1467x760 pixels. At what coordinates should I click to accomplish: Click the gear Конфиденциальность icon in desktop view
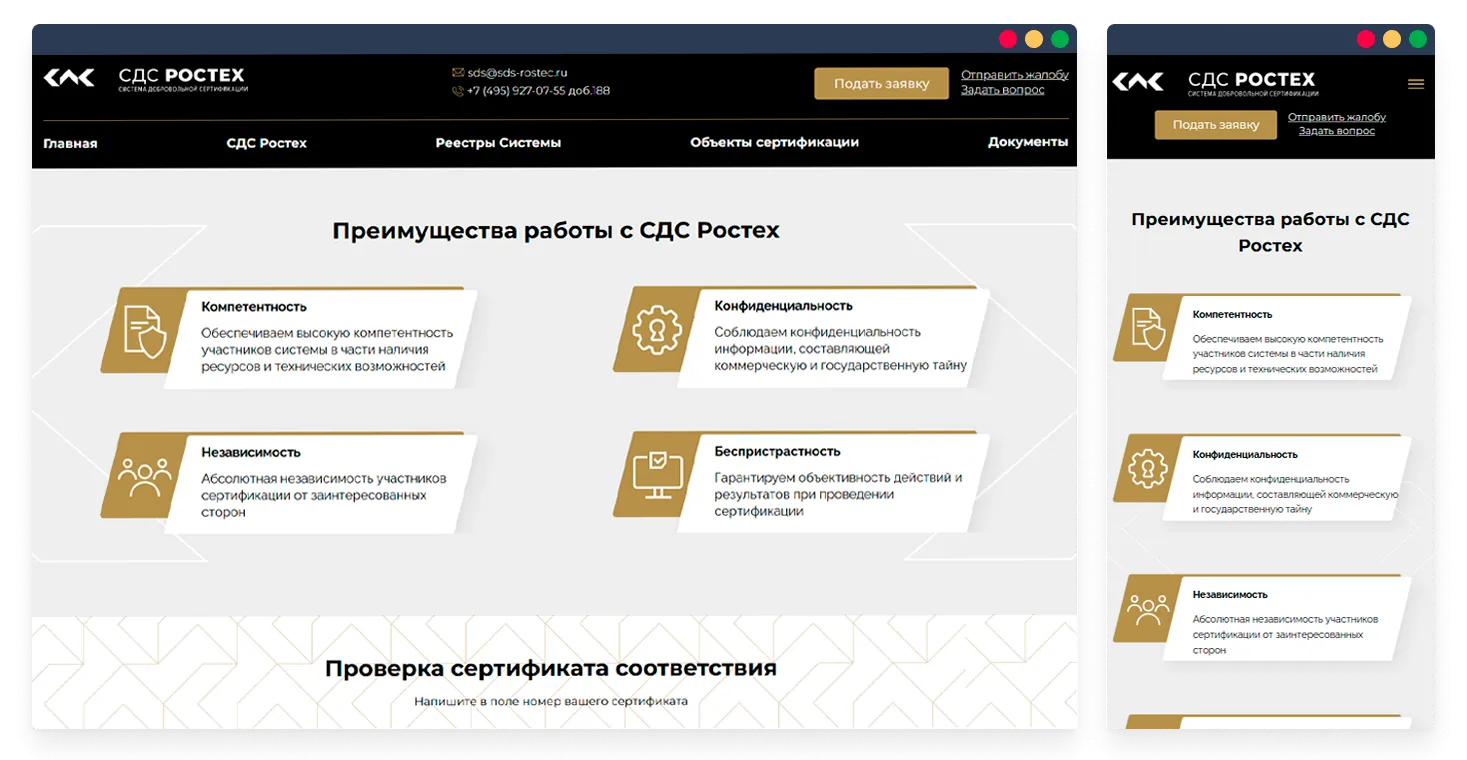(x=657, y=330)
